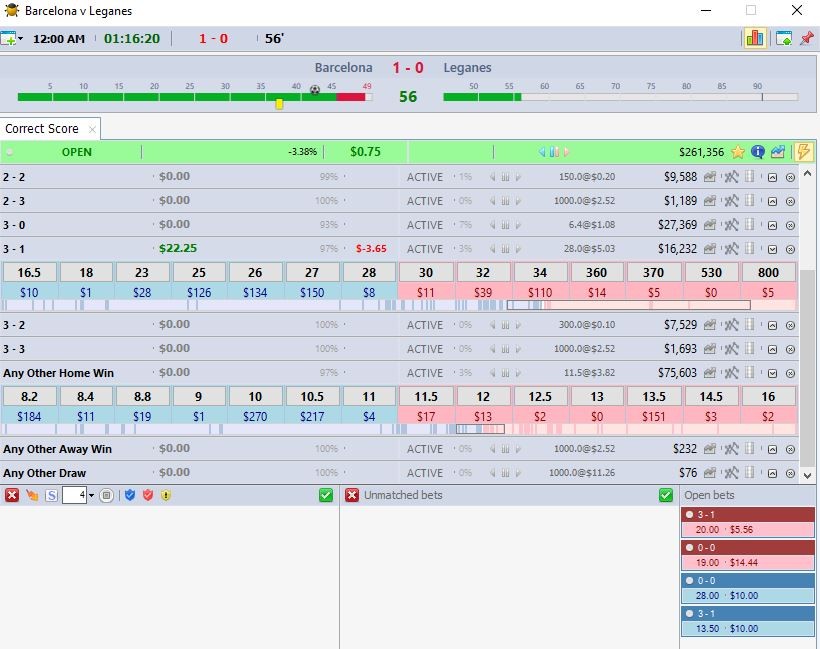The height and width of the screenshot is (649, 820).
Task: Select the 3 - 1 back open bet at 13.50
Action: 748,621
